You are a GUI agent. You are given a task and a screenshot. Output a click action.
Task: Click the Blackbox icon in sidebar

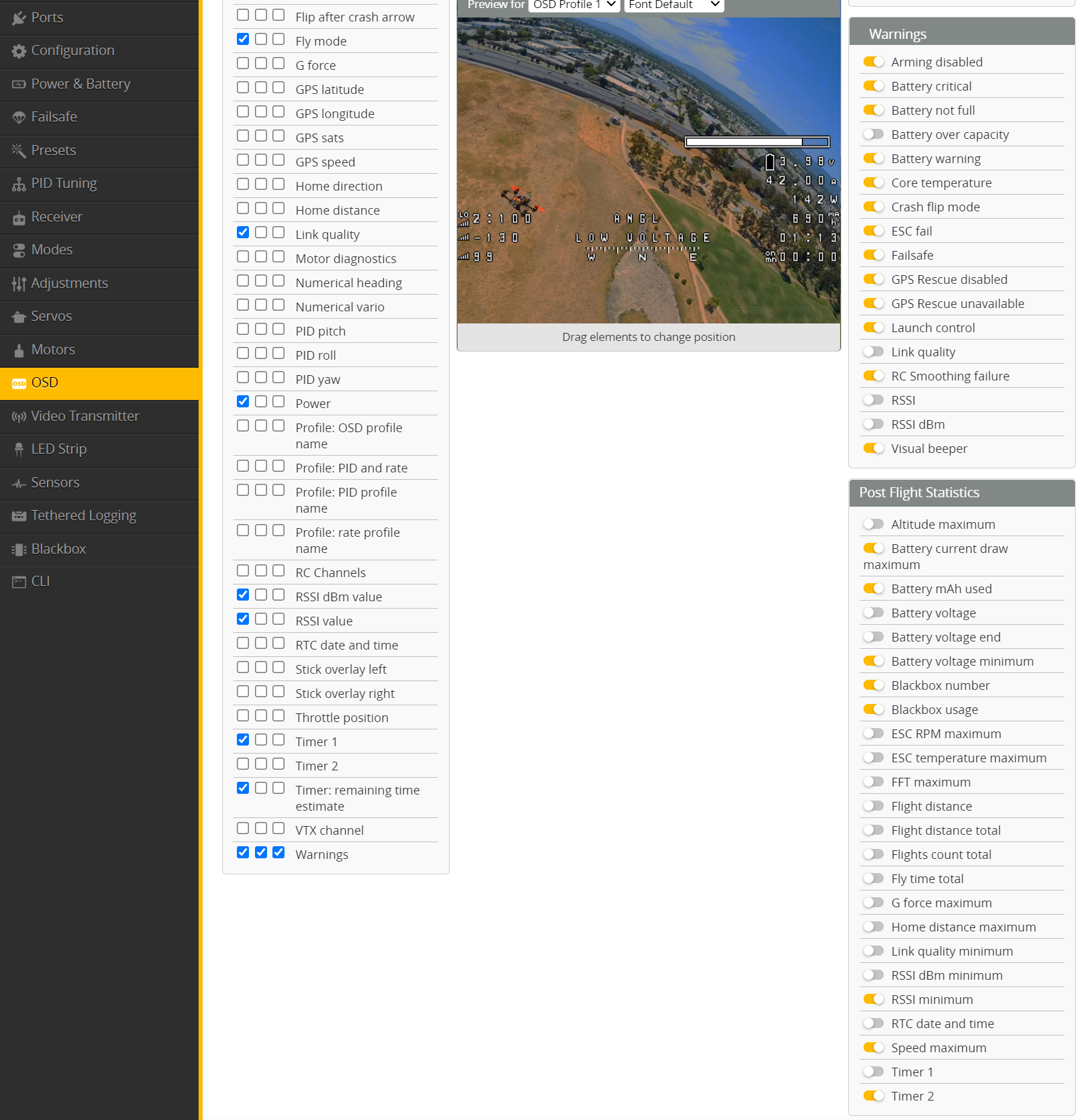[x=19, y=550]
